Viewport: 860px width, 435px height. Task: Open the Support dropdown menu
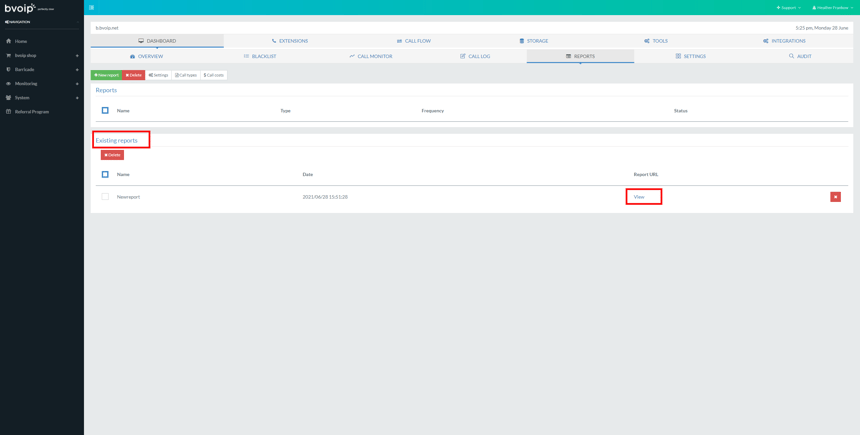pos(788,7)
